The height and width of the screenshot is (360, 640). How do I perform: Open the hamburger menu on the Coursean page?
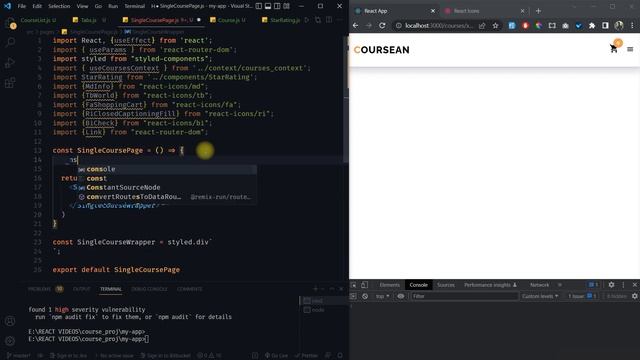tap(630, 49)
